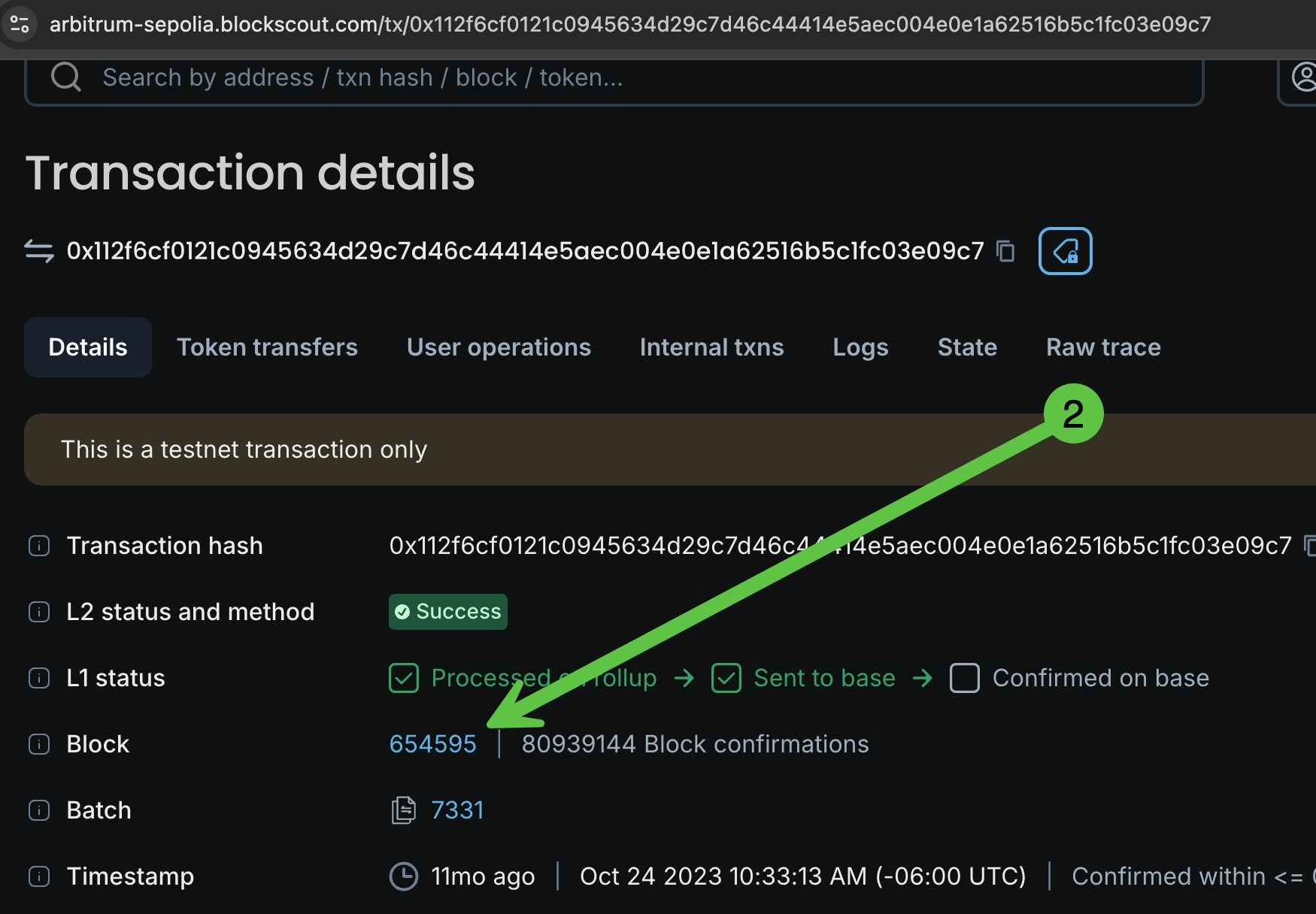Click the Processed on rollup checkbox
The image size is (1316, 914).
pyautogui.click(x=404, y=677)
